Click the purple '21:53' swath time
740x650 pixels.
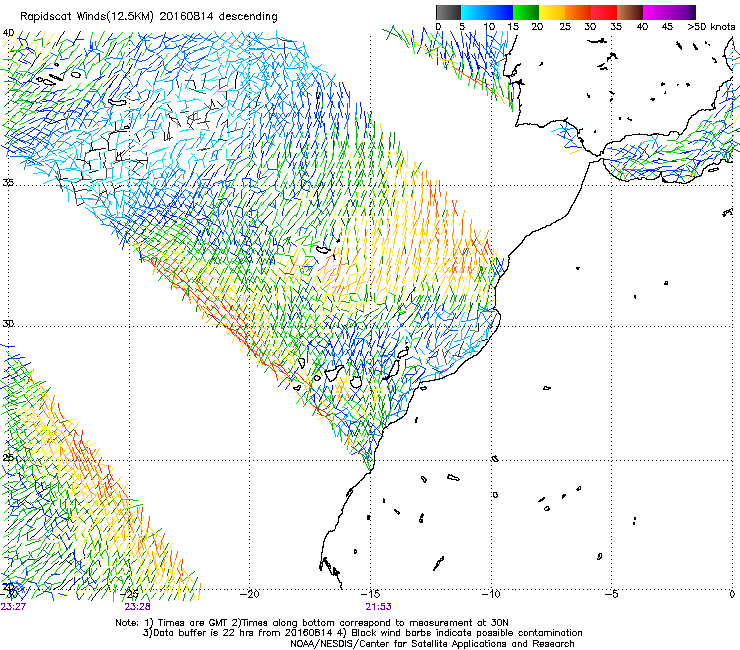pyautogui.click(x=378, y=607)
